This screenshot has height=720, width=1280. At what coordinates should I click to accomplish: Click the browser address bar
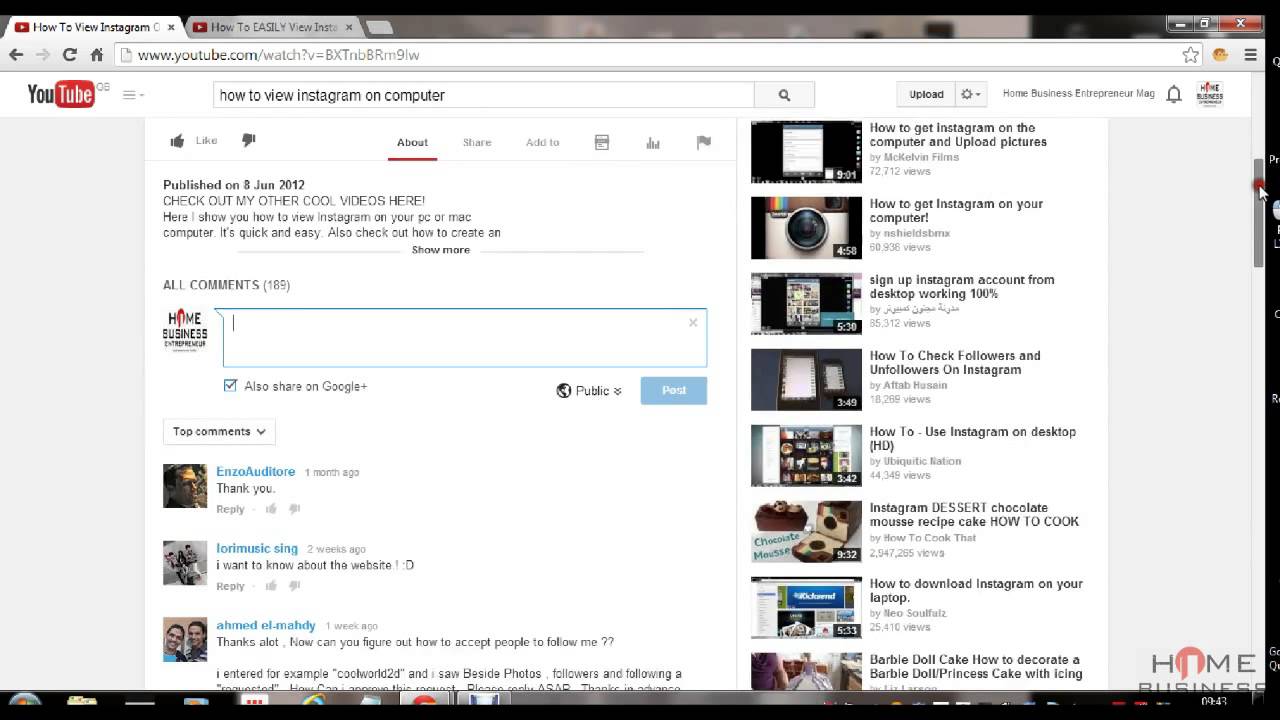tap(648, 55)
